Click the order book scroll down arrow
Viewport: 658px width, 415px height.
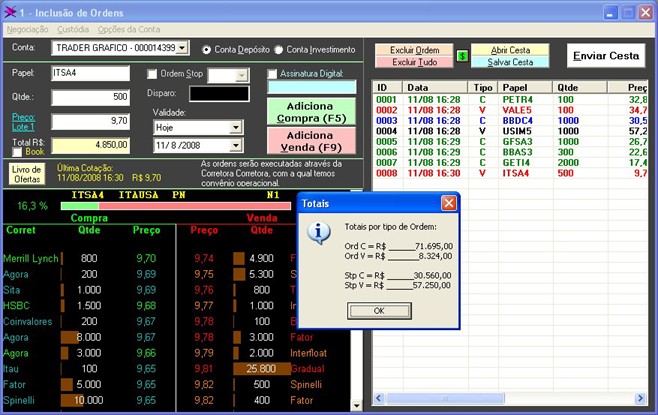point(356,405)
